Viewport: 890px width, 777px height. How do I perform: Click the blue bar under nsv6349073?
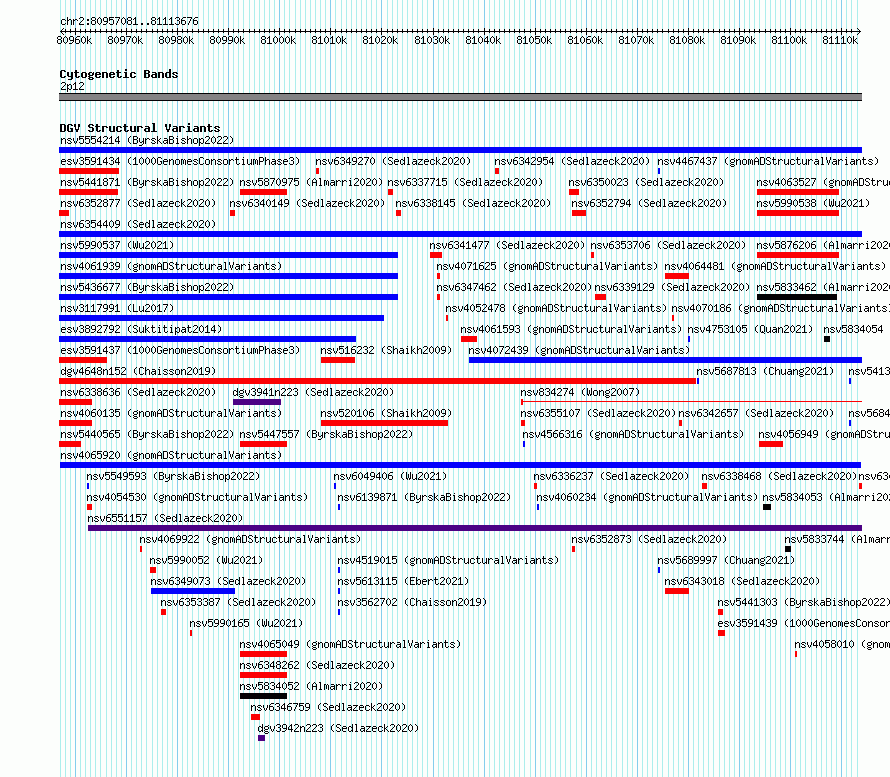193,591
